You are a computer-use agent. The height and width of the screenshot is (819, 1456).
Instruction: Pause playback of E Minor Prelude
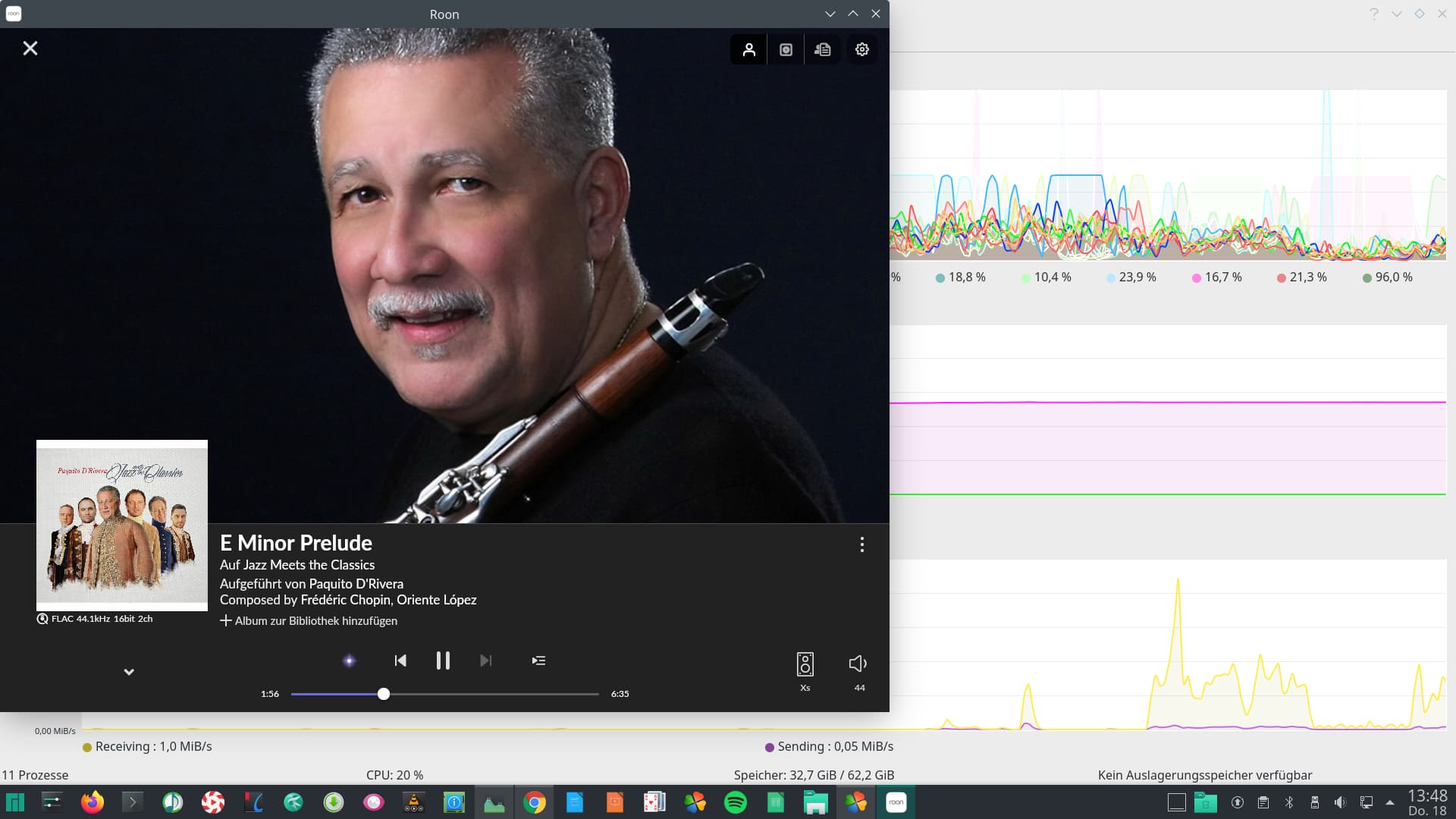pyautogui.click(x=443, y=661)
